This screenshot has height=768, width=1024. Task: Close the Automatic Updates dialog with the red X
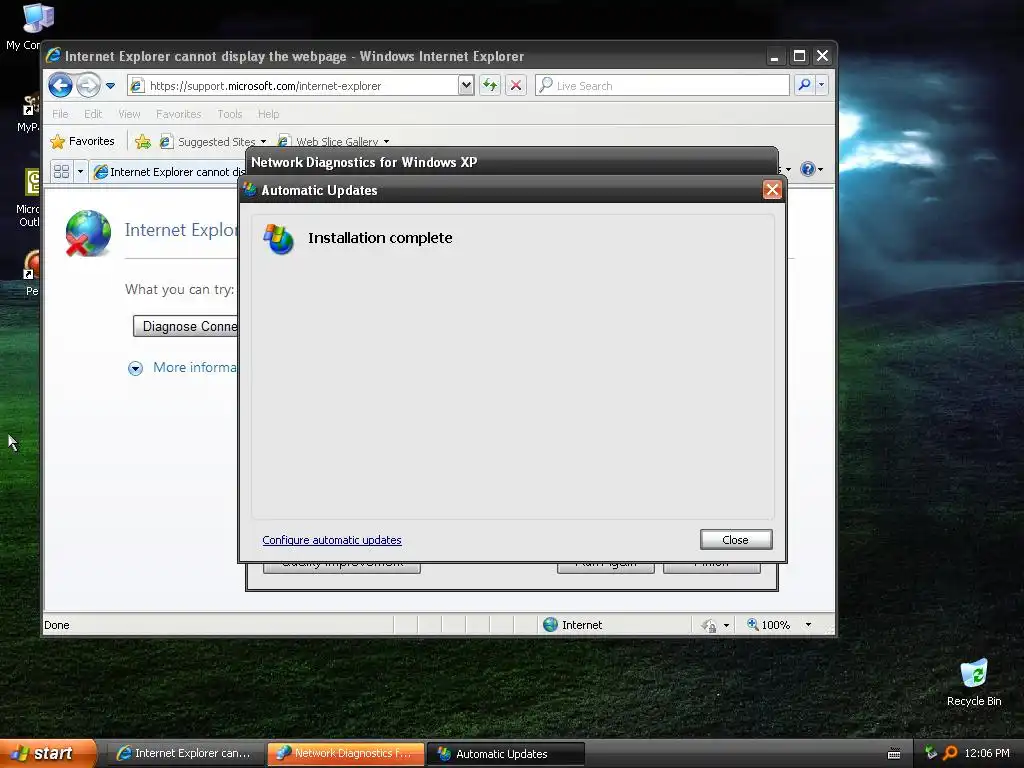click(772, 189)
